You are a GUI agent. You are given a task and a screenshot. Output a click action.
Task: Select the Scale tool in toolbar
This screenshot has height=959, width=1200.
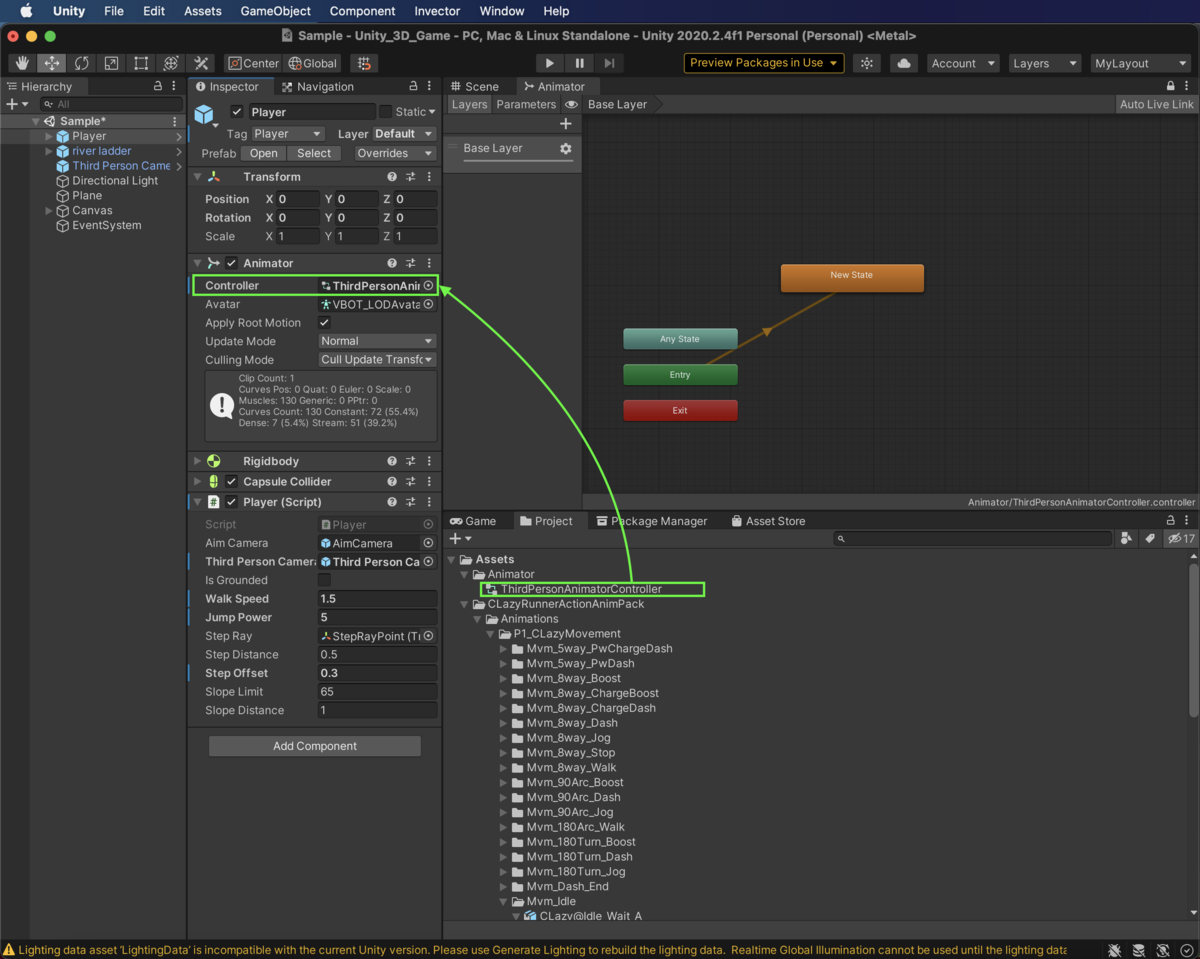111,63
